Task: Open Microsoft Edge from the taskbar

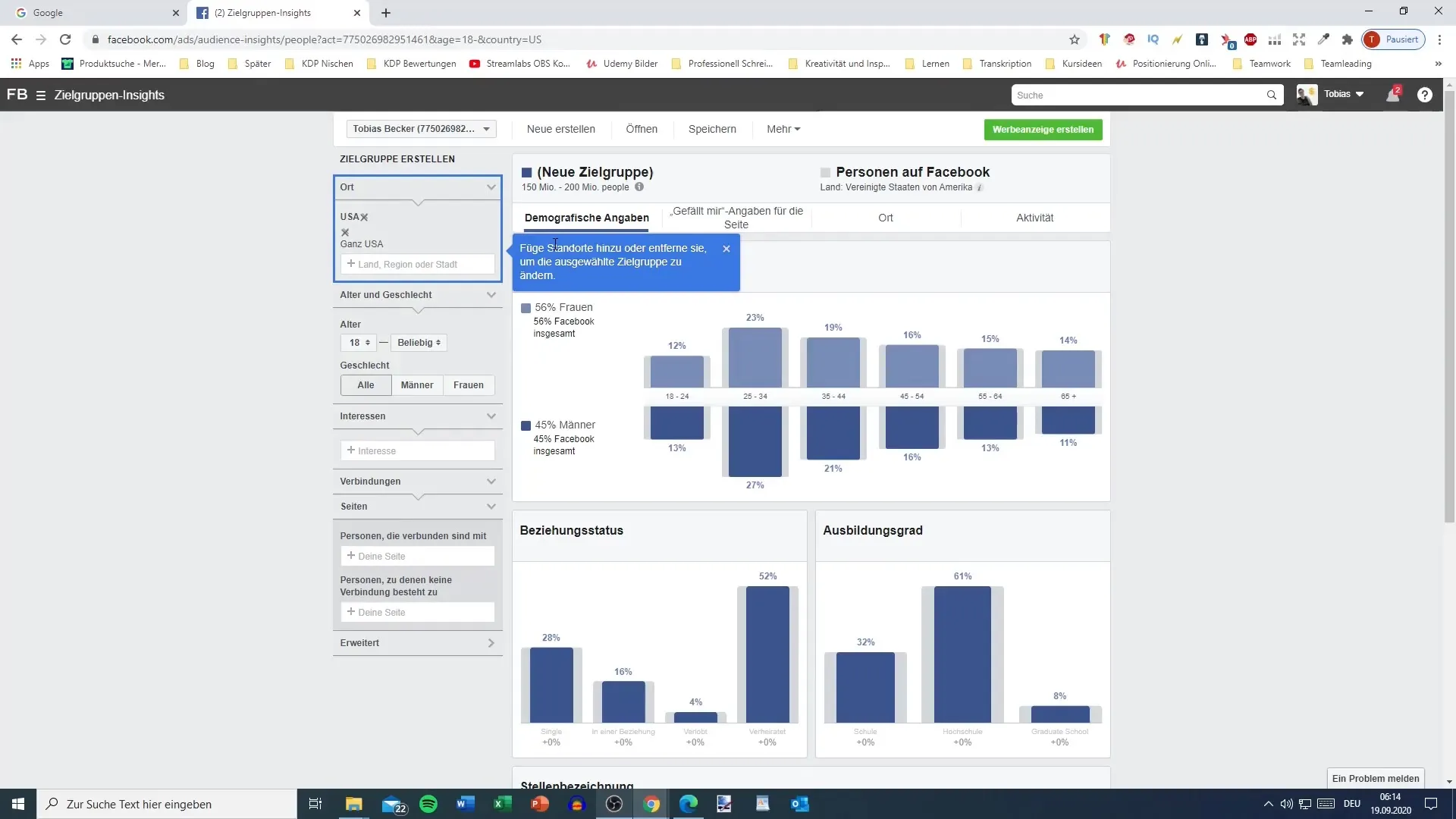Action: tap(689, 804)
